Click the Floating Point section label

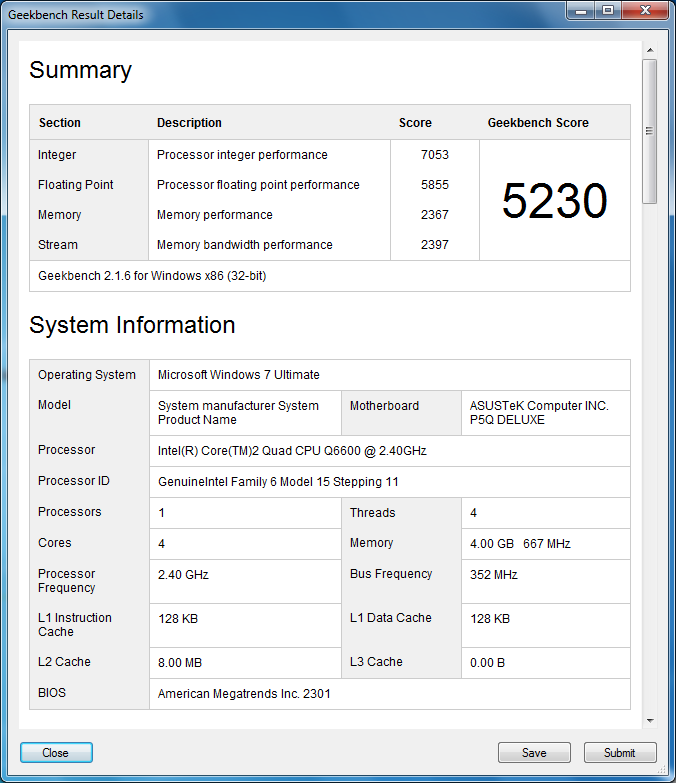tap(75, 185)
